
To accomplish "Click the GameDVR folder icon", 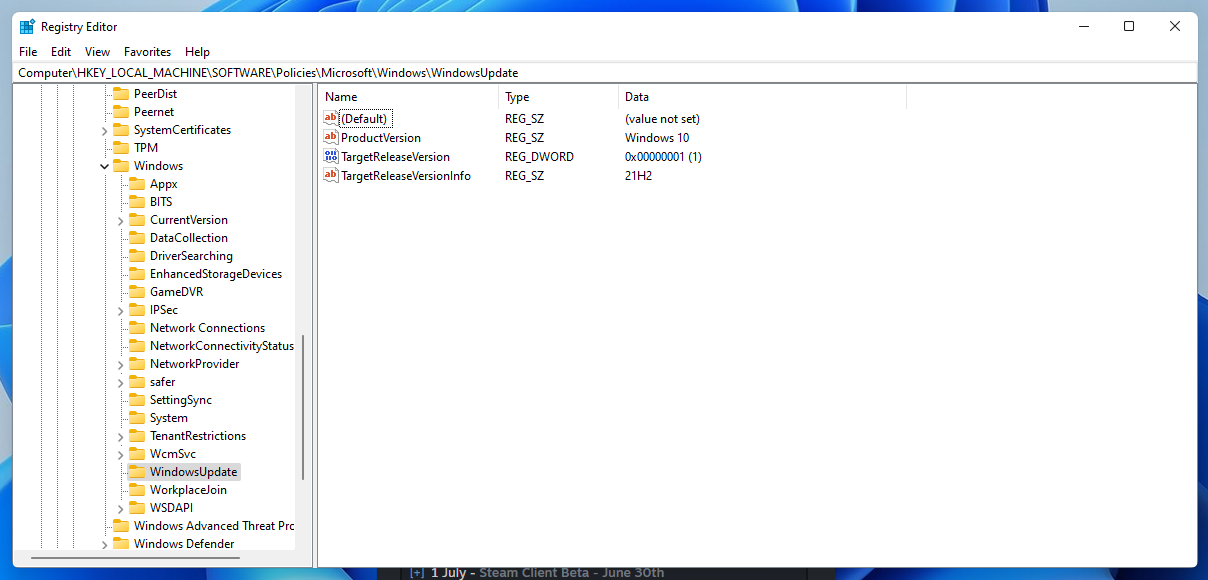I will pos(137,292).
